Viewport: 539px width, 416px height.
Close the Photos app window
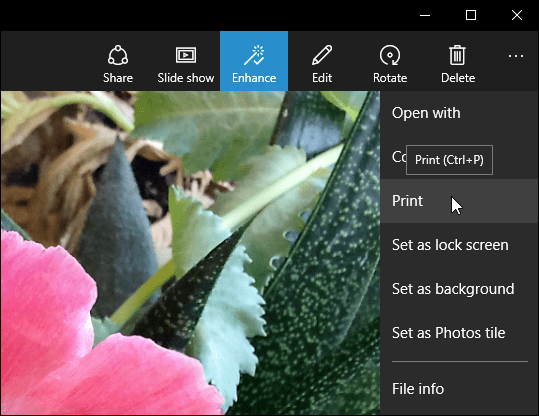coord(517,15)
